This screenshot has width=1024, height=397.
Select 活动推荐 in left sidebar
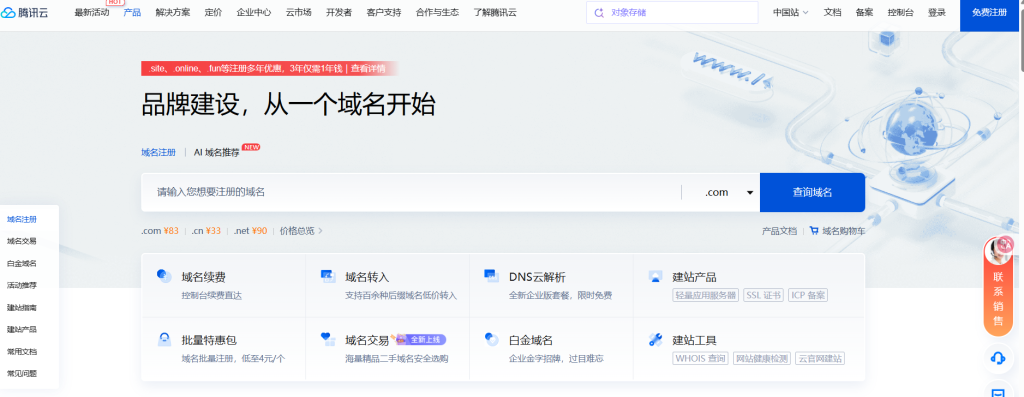pyautogui.click(x=22, y=285)
